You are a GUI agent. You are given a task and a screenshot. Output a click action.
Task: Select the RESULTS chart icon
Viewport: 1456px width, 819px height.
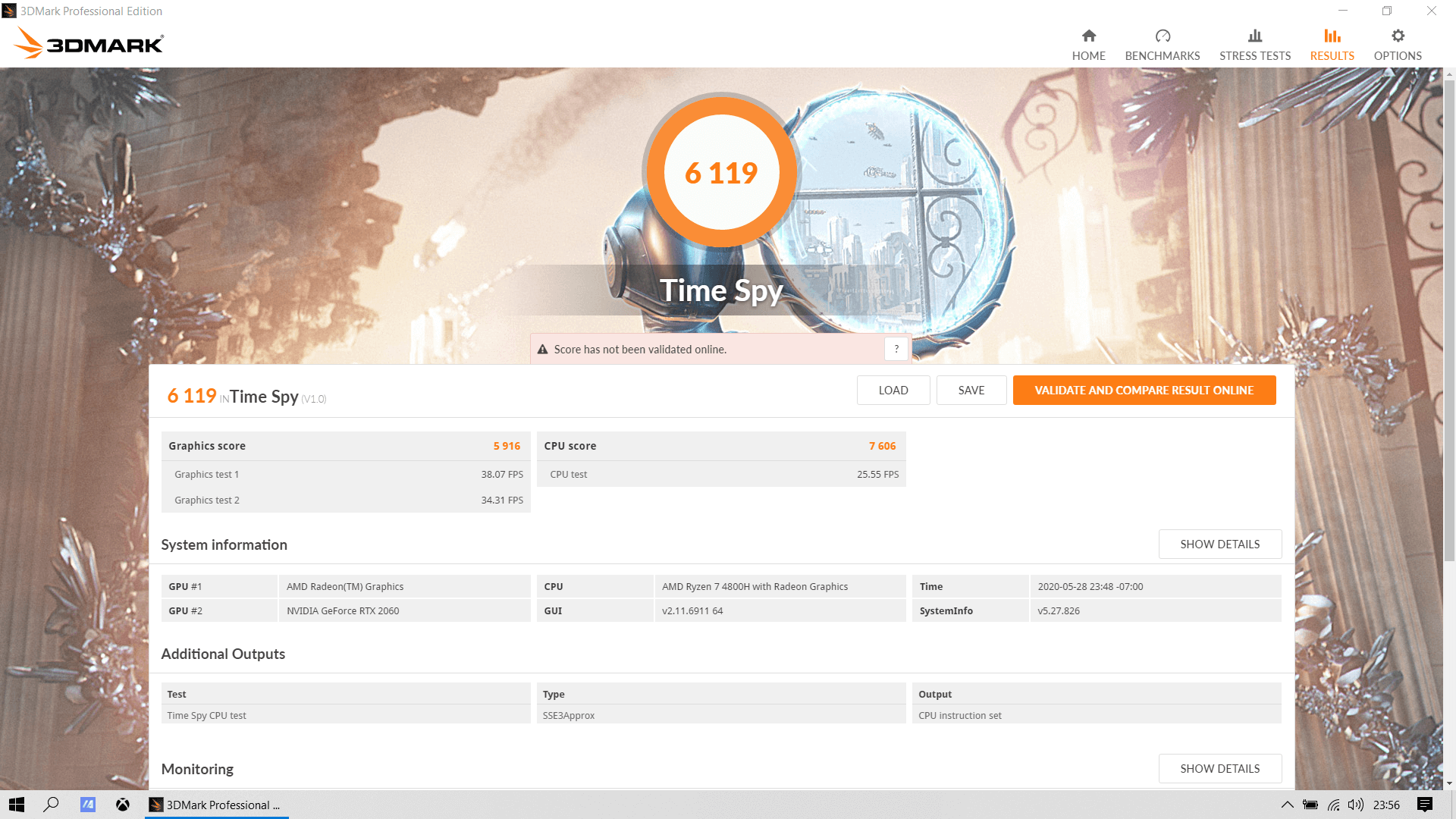tap(1332, 36)
